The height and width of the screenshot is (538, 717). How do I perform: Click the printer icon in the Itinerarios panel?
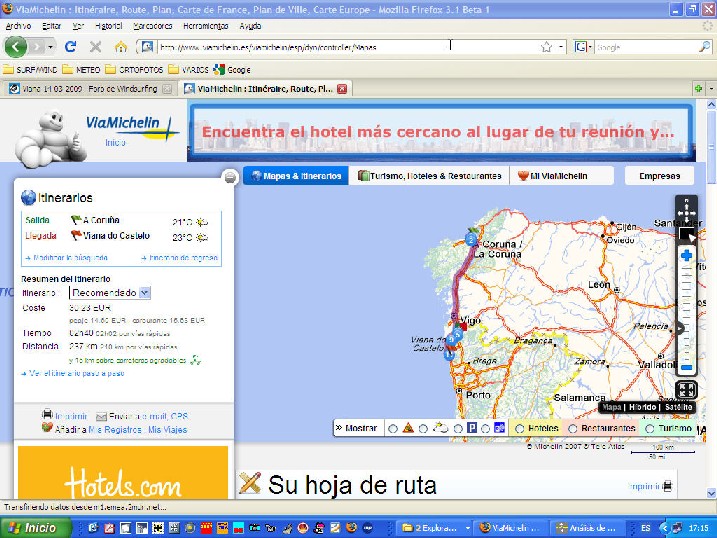pyautogui.click(x=47, y=414)
